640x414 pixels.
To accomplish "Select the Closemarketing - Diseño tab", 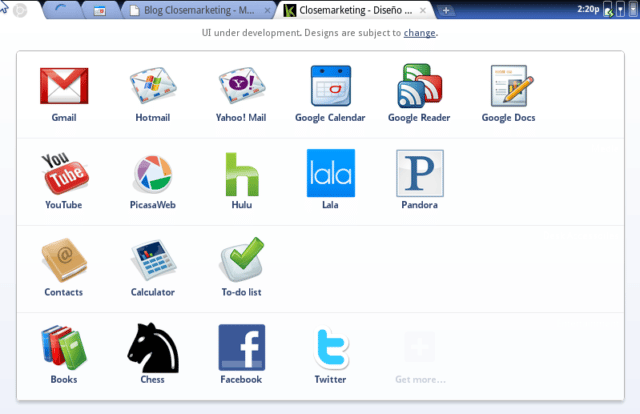I will 356,10.
